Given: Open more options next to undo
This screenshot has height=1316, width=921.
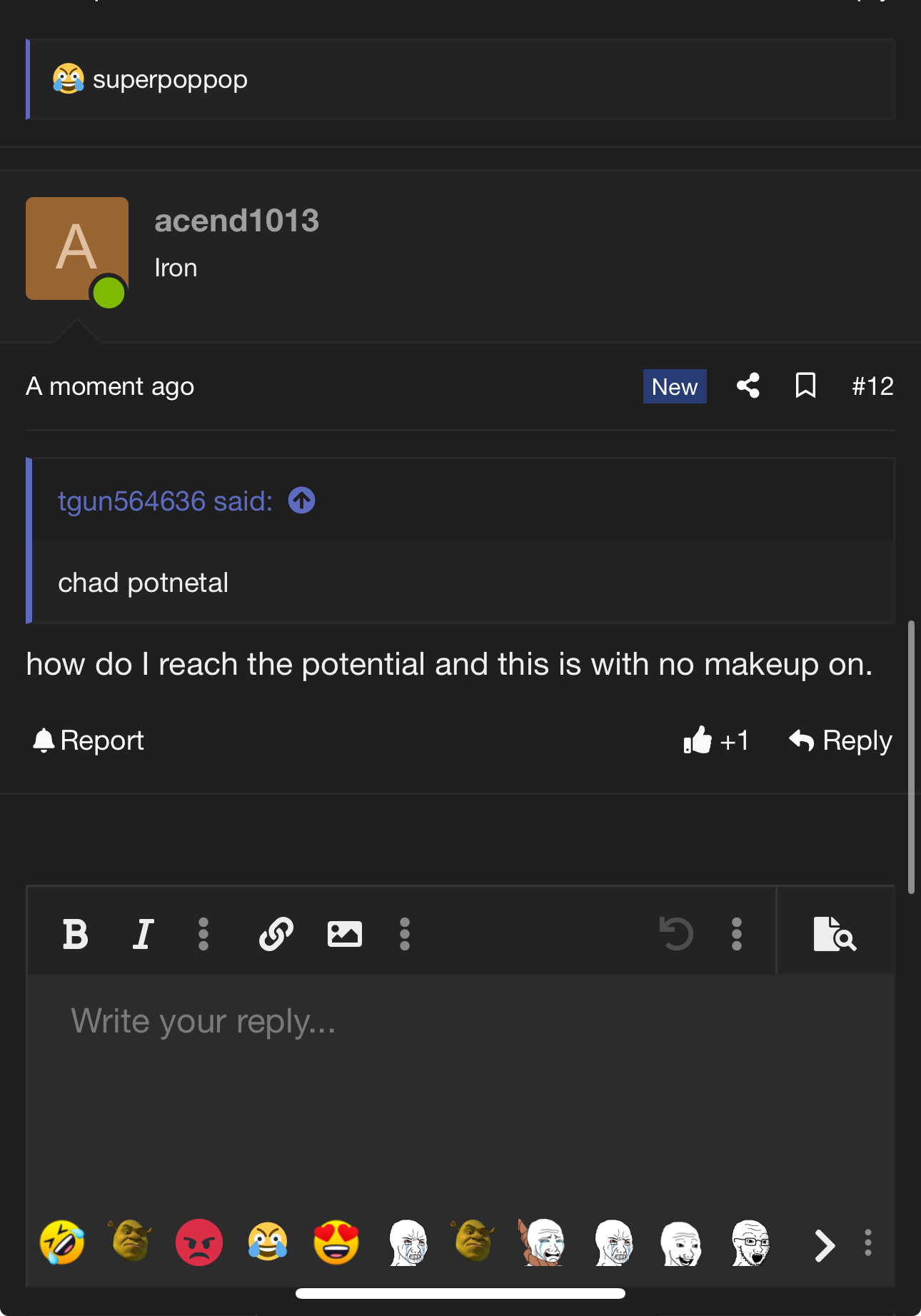Looking at the screenshot, I should click(737, 934).
